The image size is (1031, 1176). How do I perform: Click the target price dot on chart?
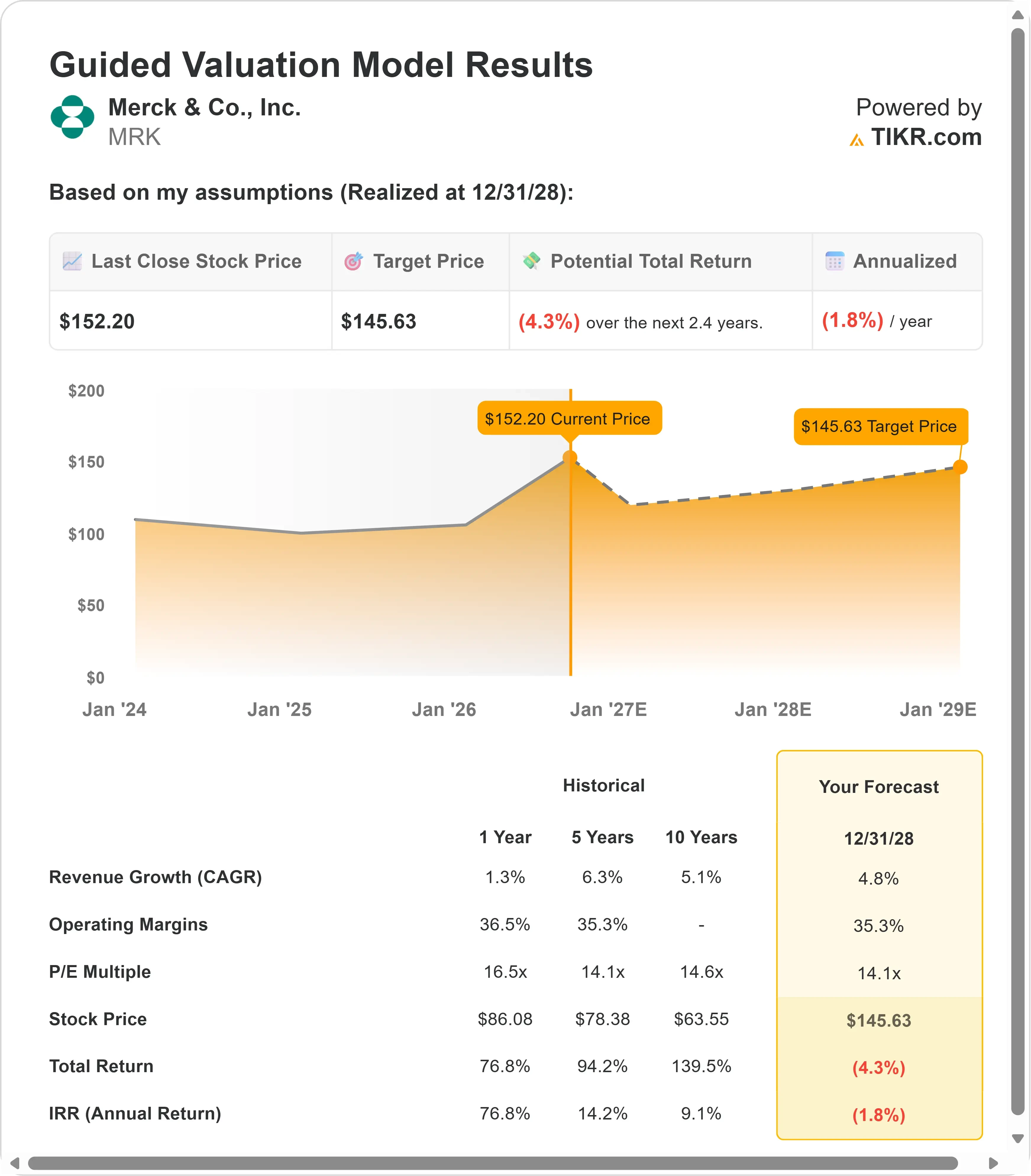coord(960,467)
